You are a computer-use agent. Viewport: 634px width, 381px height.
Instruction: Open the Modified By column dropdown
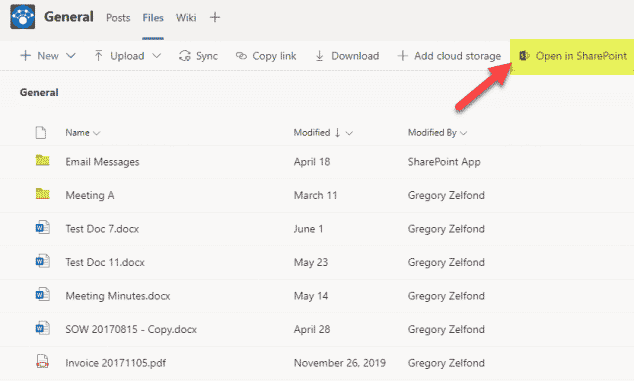coord(463,133)
